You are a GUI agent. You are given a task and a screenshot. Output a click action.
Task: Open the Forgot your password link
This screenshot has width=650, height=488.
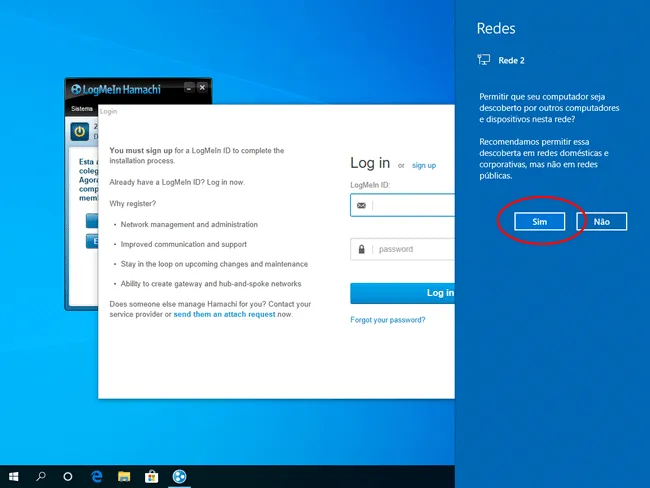[387, 320]
